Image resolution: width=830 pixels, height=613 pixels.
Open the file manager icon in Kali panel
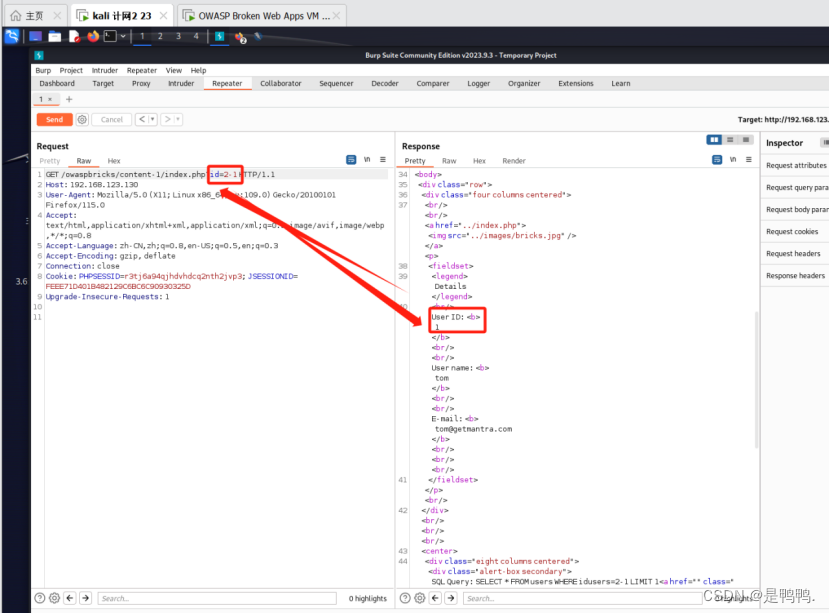(55, 36)
